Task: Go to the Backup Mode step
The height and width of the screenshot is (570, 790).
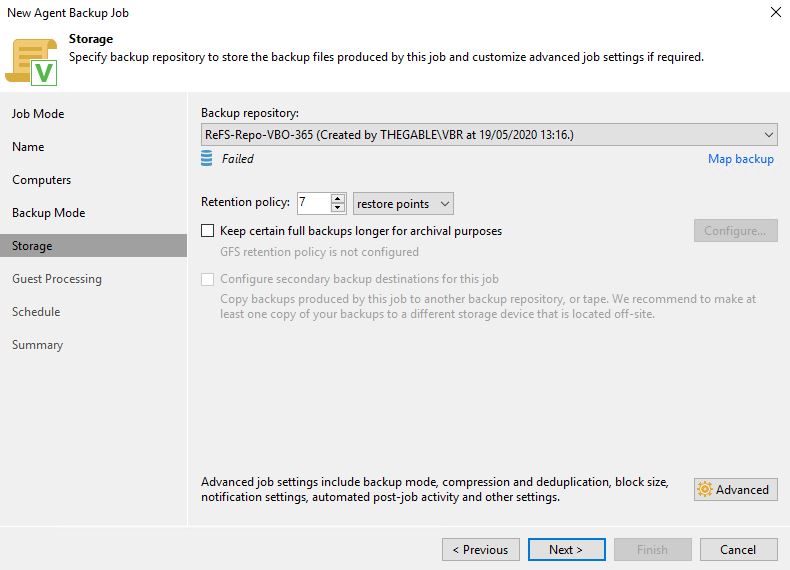Action: pyautogui.click(x=48, y=213)
